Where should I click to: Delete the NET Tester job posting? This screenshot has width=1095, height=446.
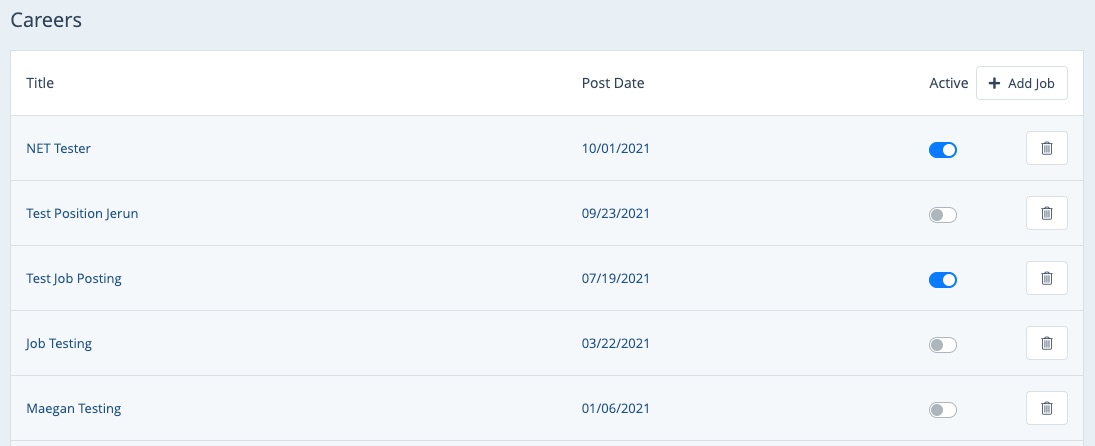tap(1046, 149)
